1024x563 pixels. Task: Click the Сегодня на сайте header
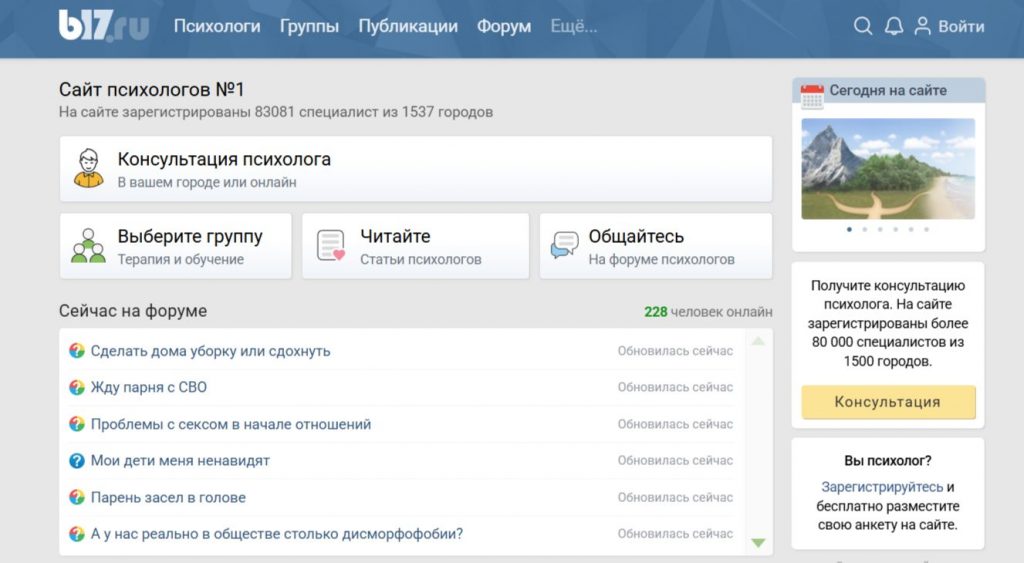pos(888,90)
